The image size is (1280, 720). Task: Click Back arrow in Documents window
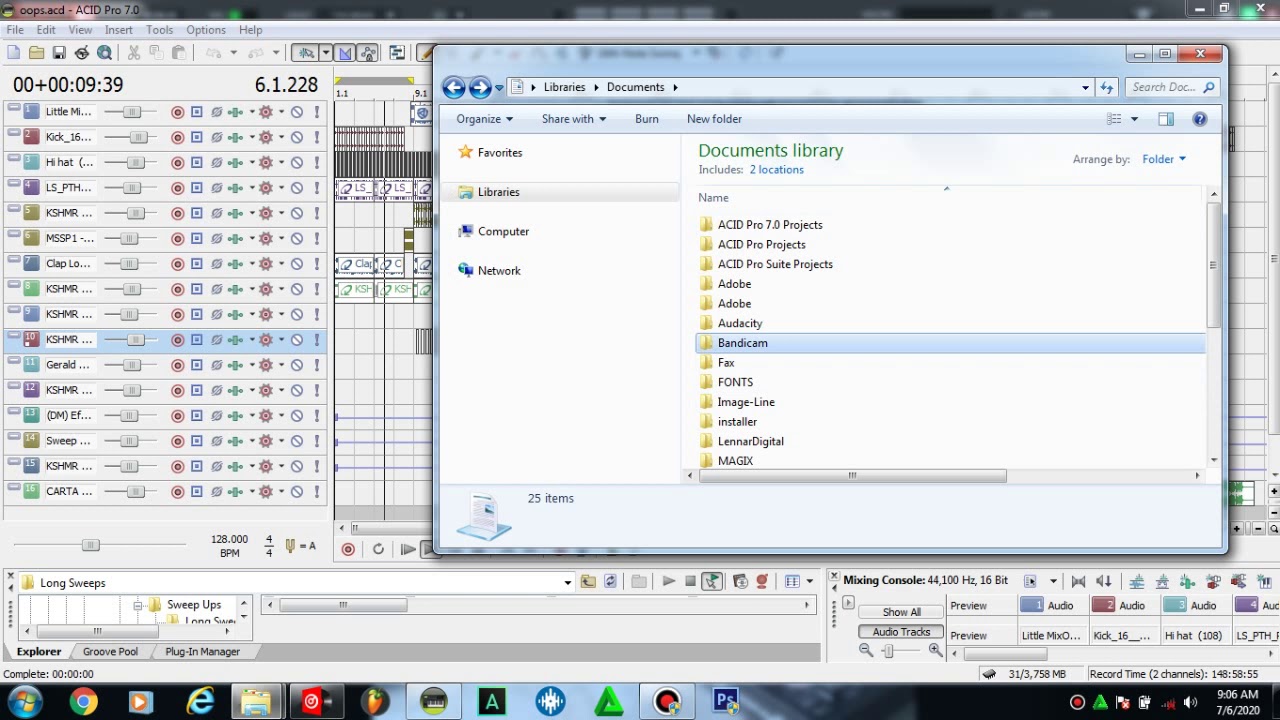[454, 87]
